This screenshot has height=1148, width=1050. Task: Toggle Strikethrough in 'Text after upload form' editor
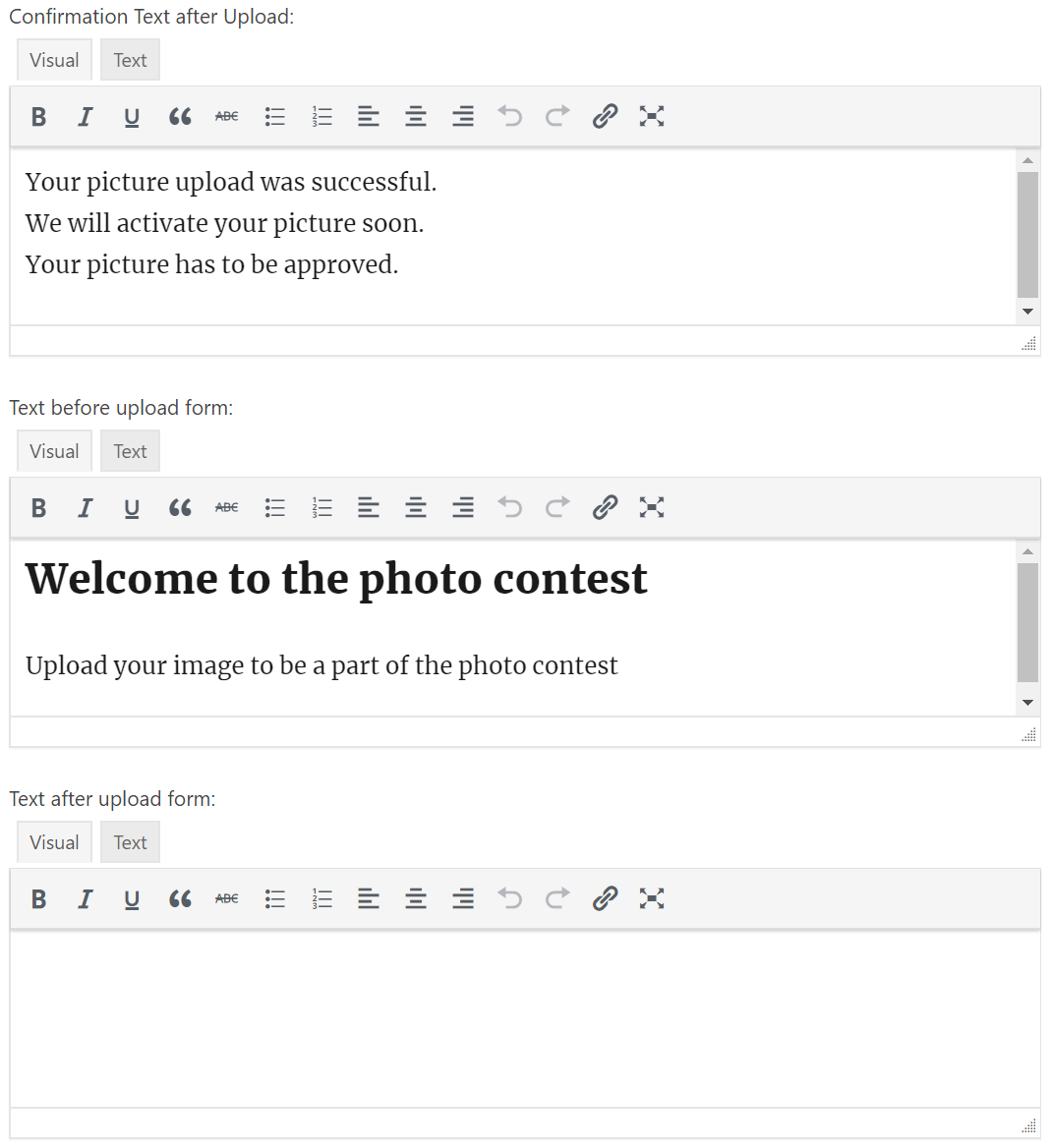227,898
